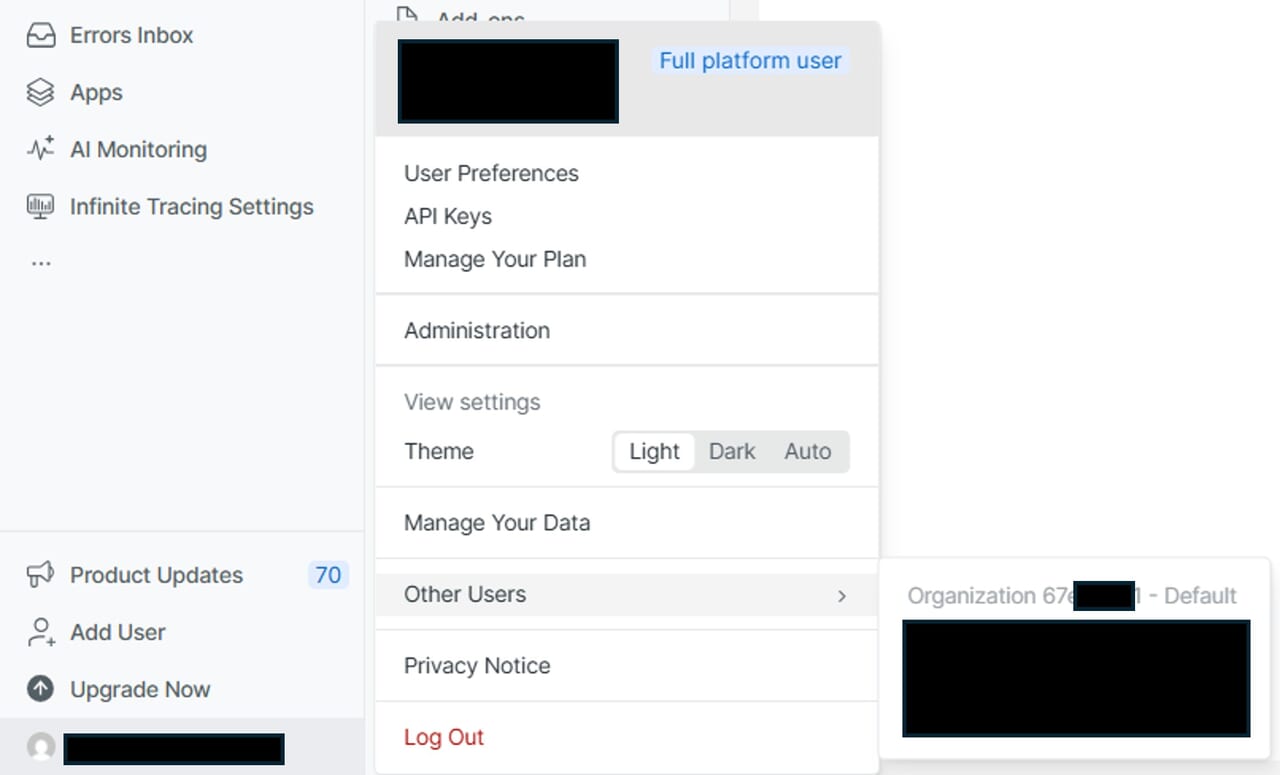This screenshot has width=1280, height=775.
Task: Switch theme to Light
Action: [x=654, y=452]
